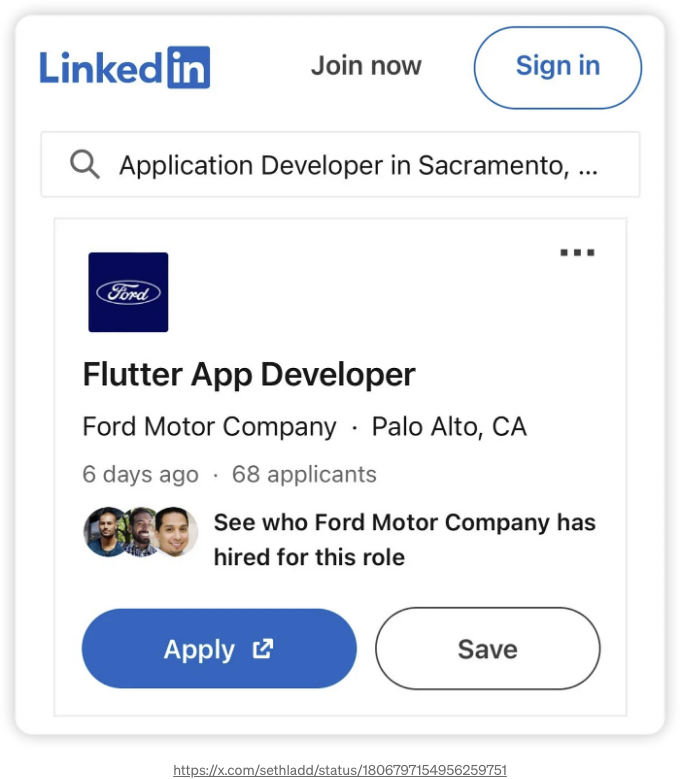The width and height of the screenshot is (680, 779).
Task: Click the Sign in button
Action: click(558, 68)
